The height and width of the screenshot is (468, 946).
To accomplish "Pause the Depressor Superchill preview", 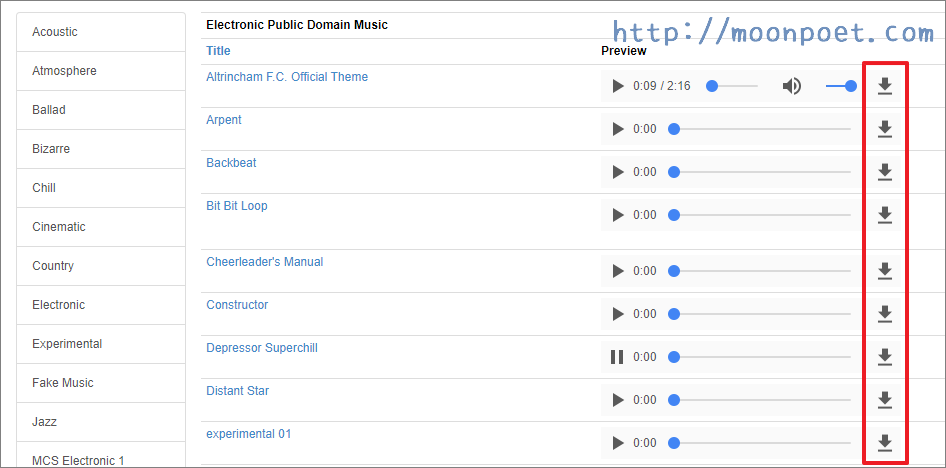I will 617,357.
